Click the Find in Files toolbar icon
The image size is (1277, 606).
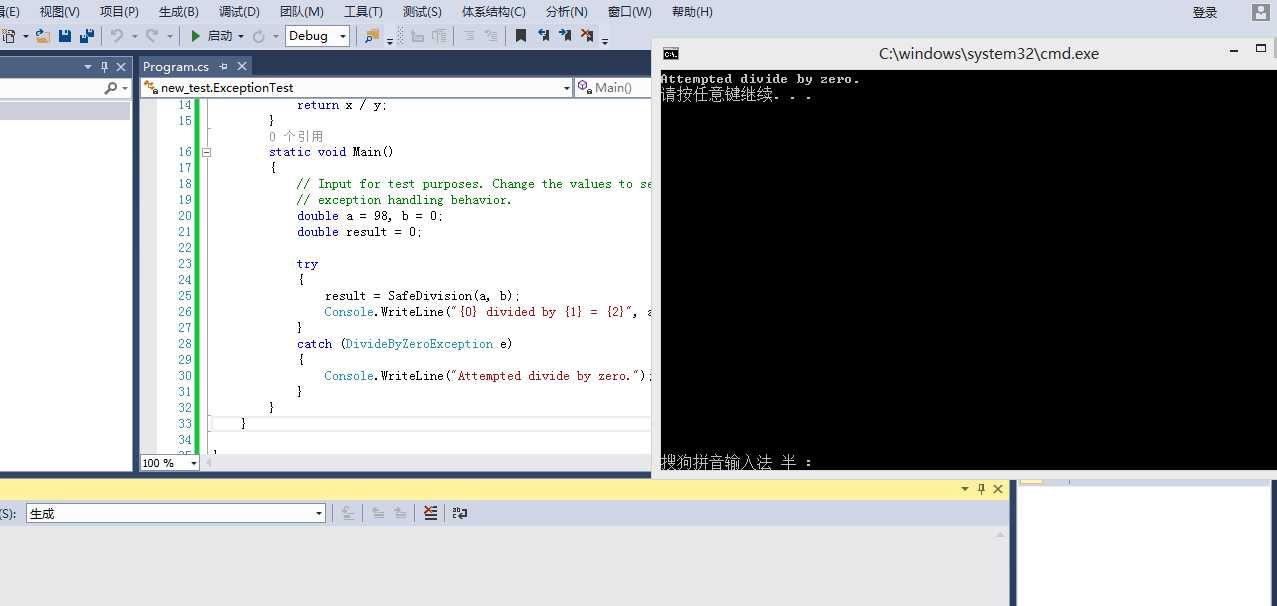[x=370, y=36]
